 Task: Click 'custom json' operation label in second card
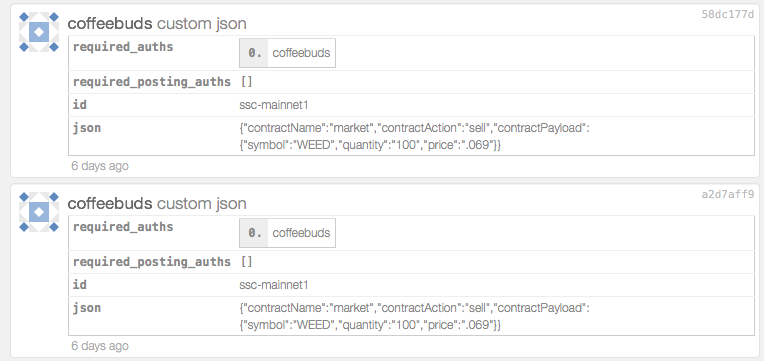click(202, 203)
